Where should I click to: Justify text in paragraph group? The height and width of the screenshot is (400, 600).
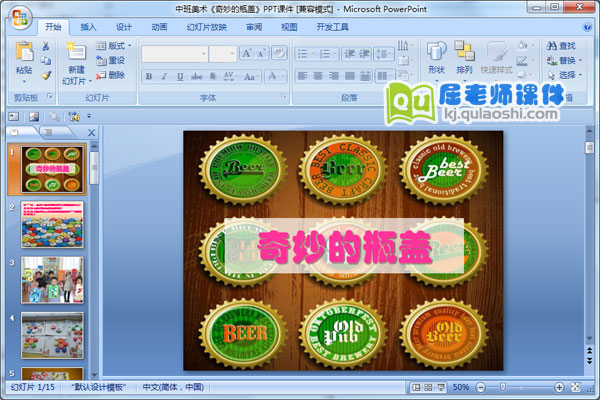tap(349, 76)
